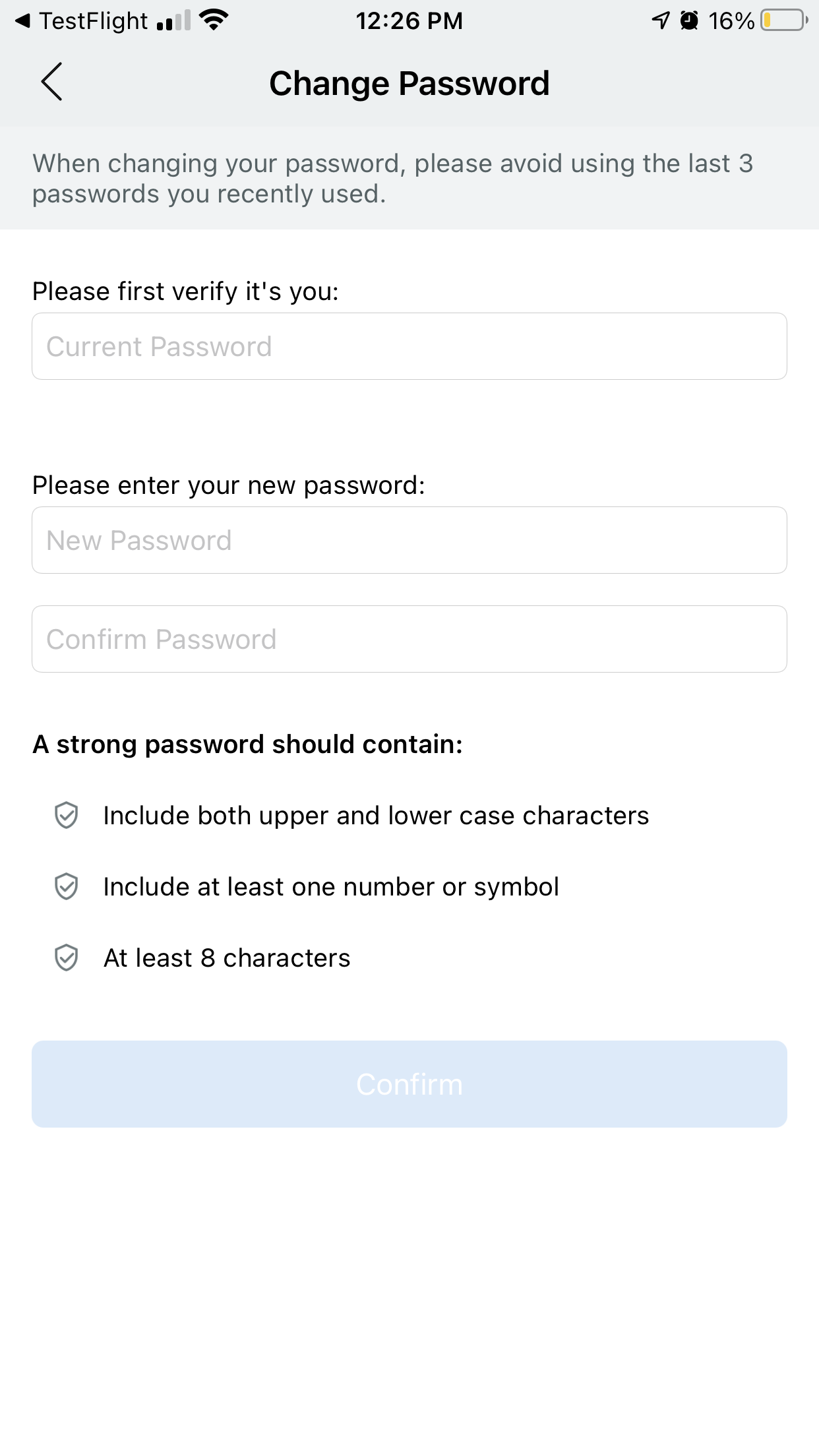The width and height of the screenshot is (819, 1456).
Task: Tap the location services arrow icon
Action: click(660, 21)
